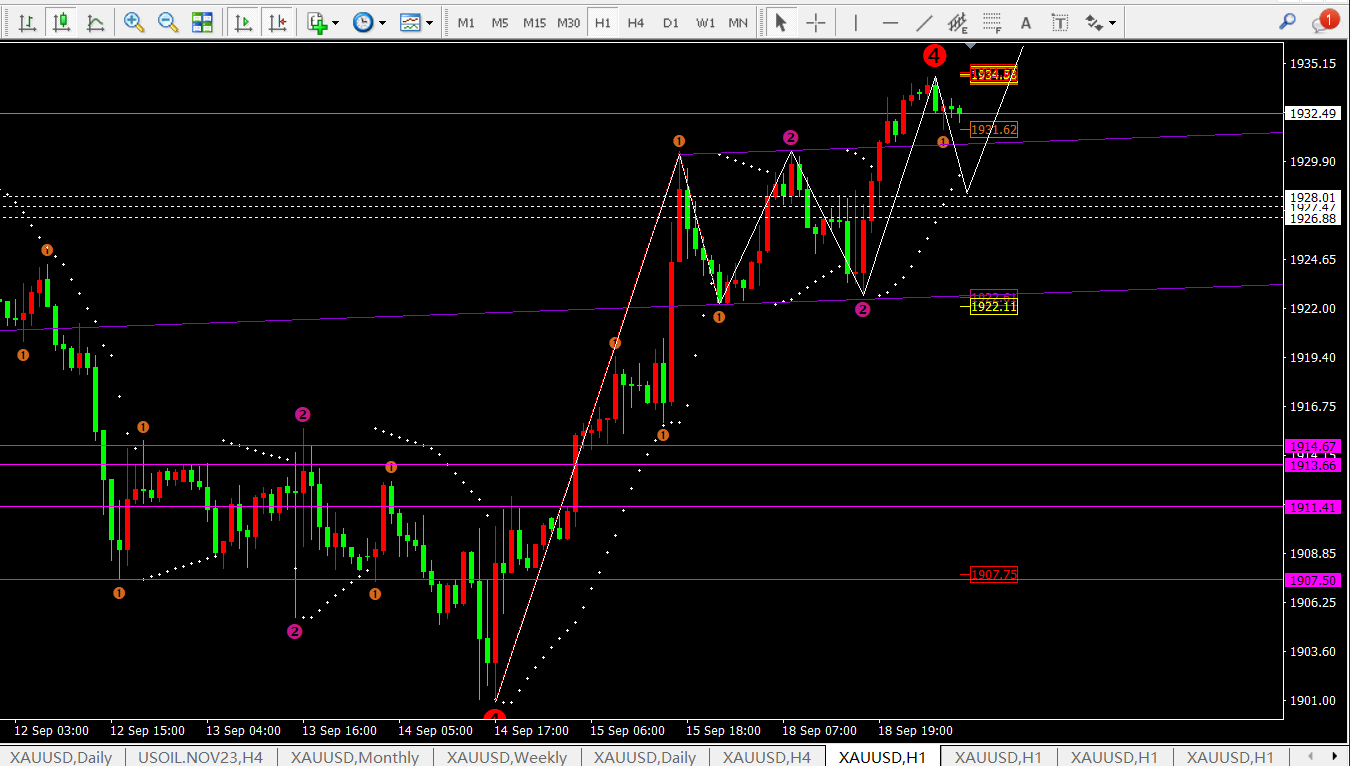This screenshot has width=1350, height=766.
Task: Open the chat notifications bubble
Action: pyautogui.click(x=1323, y=22)
